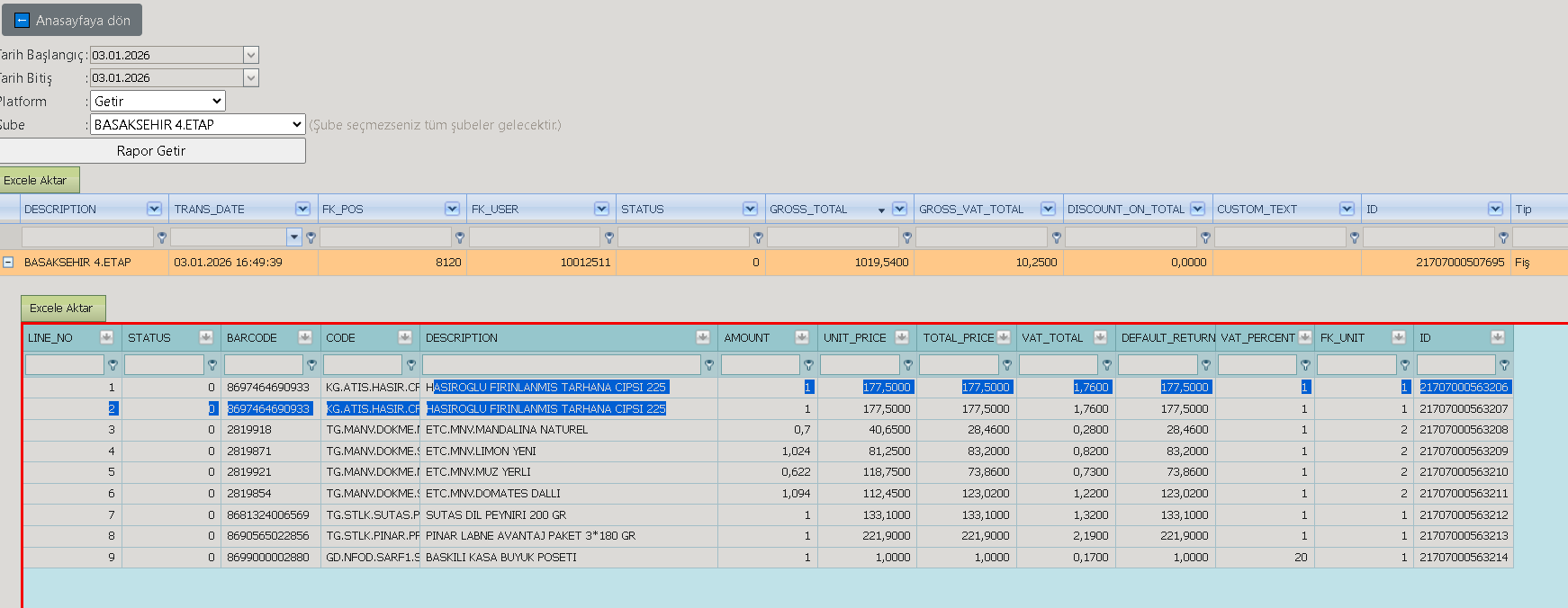This screenshot has width=1568, height=608.
Task: Open the Platform dropdown showing Getir
Action: [158, 101]
